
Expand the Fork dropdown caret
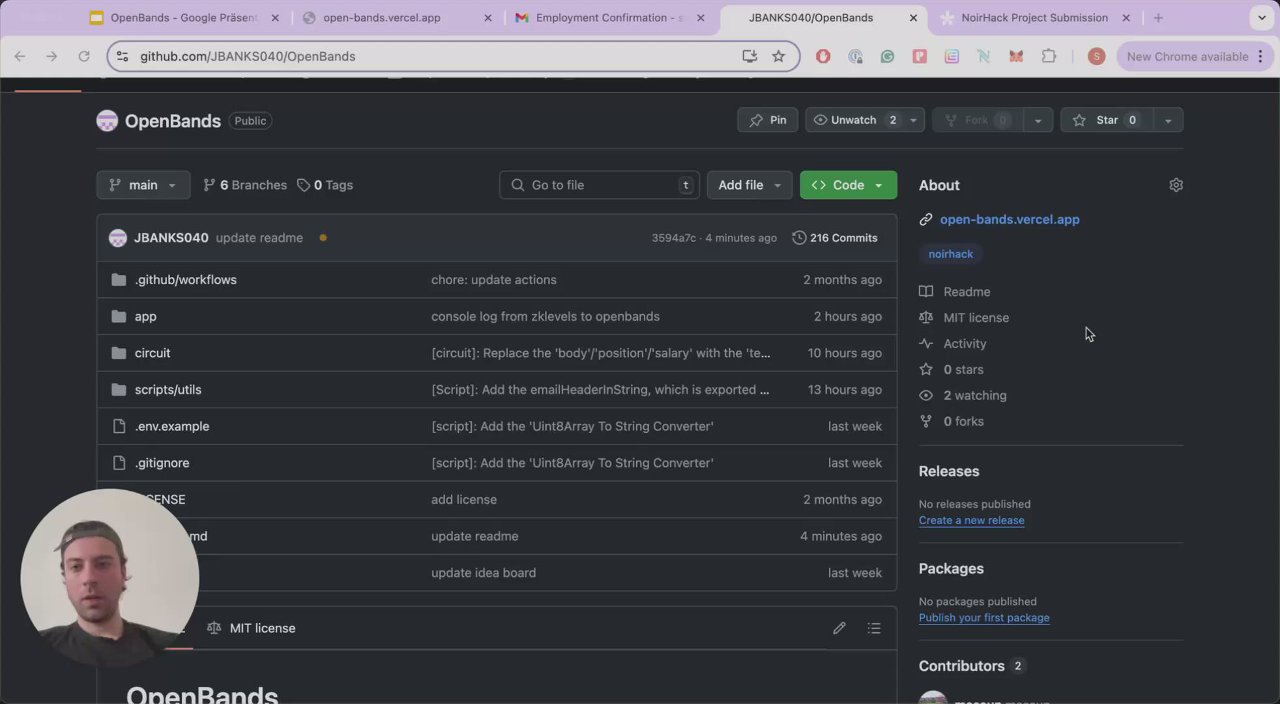[1038, 120]
